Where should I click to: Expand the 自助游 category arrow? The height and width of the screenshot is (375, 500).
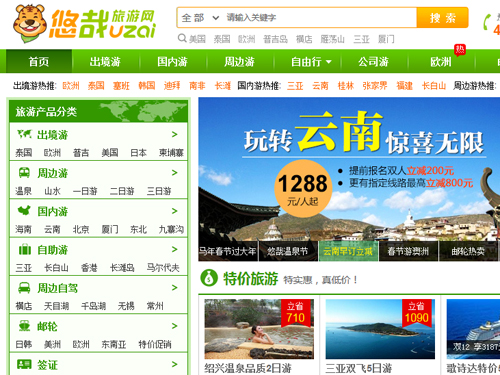click(x=174, y=249)
